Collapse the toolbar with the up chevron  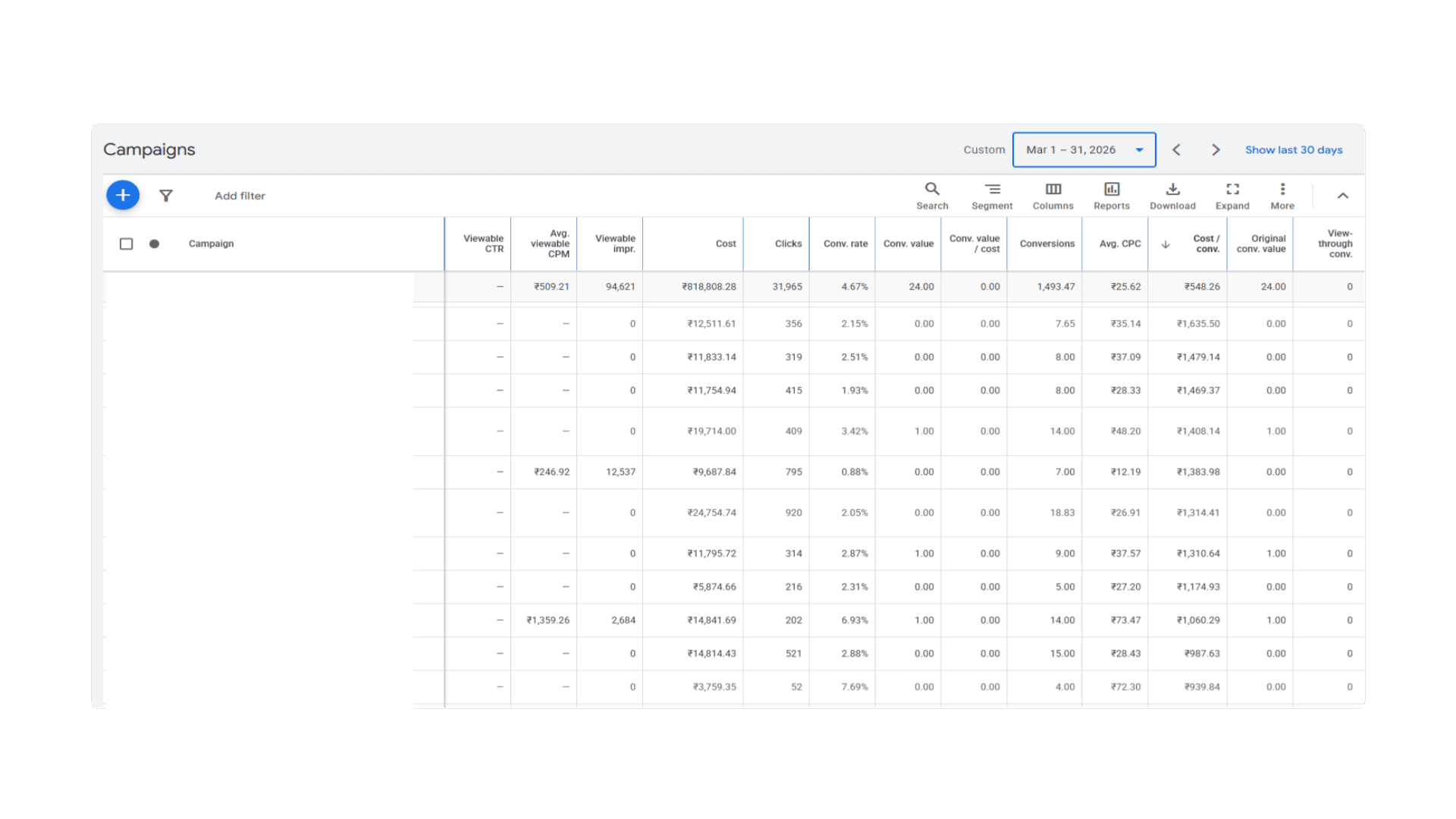coord(1343,196)
